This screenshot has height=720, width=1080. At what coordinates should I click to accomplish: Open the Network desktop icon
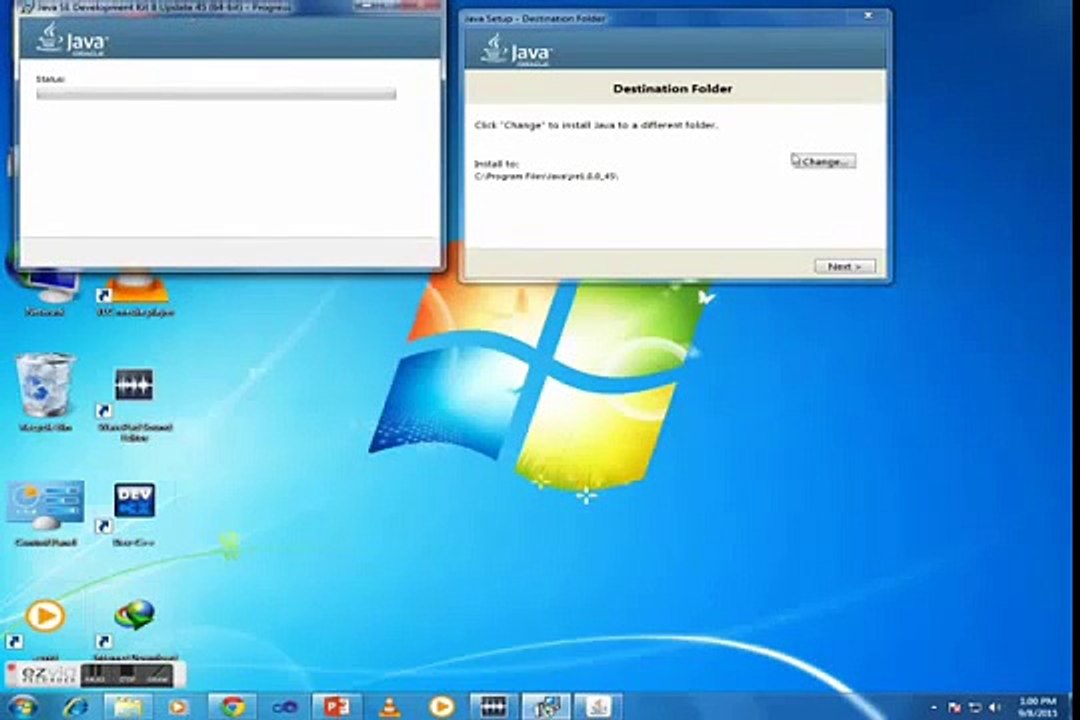[45, 293]
